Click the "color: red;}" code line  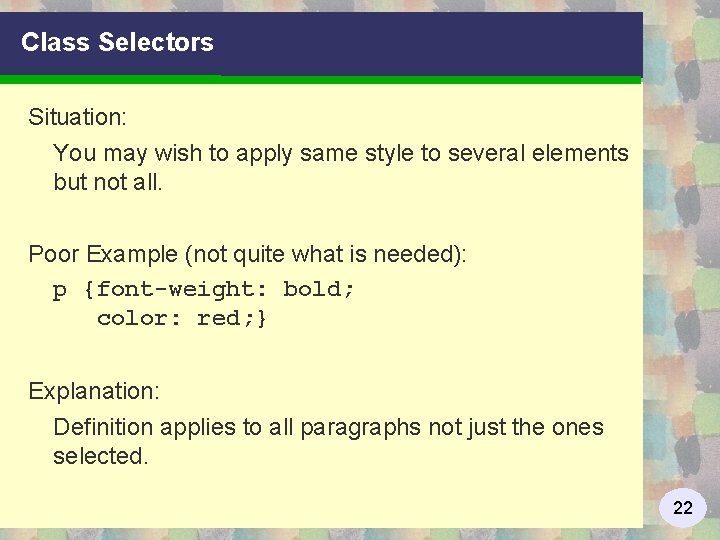(182, 318)
